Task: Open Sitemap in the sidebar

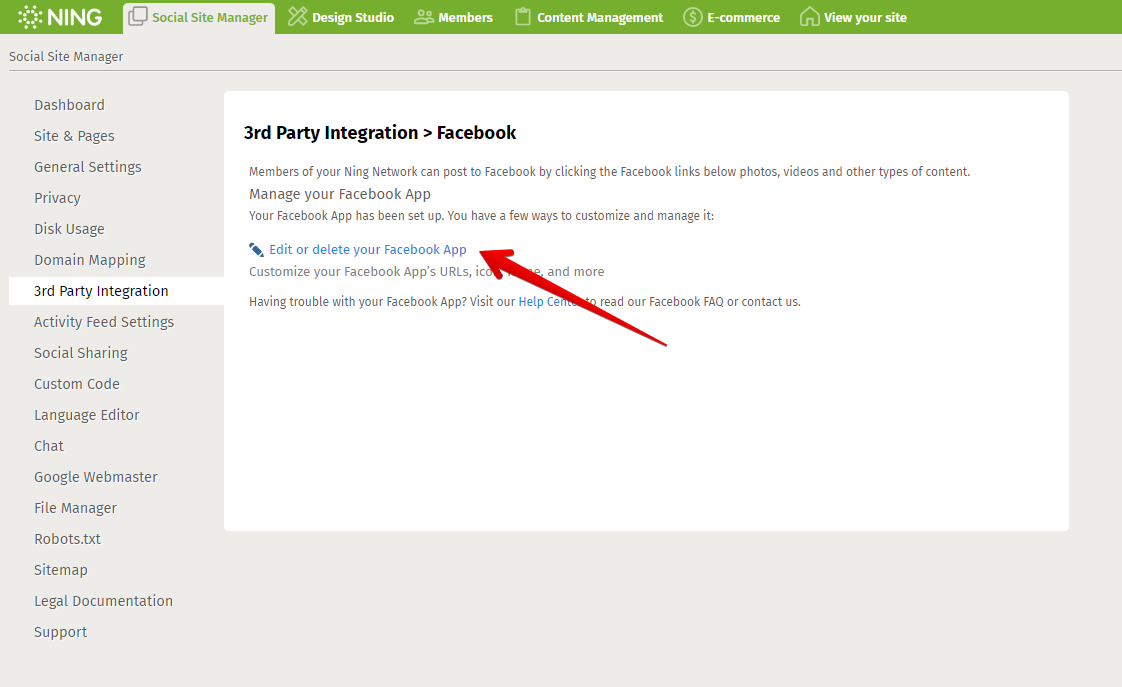Action: (61, 570)
